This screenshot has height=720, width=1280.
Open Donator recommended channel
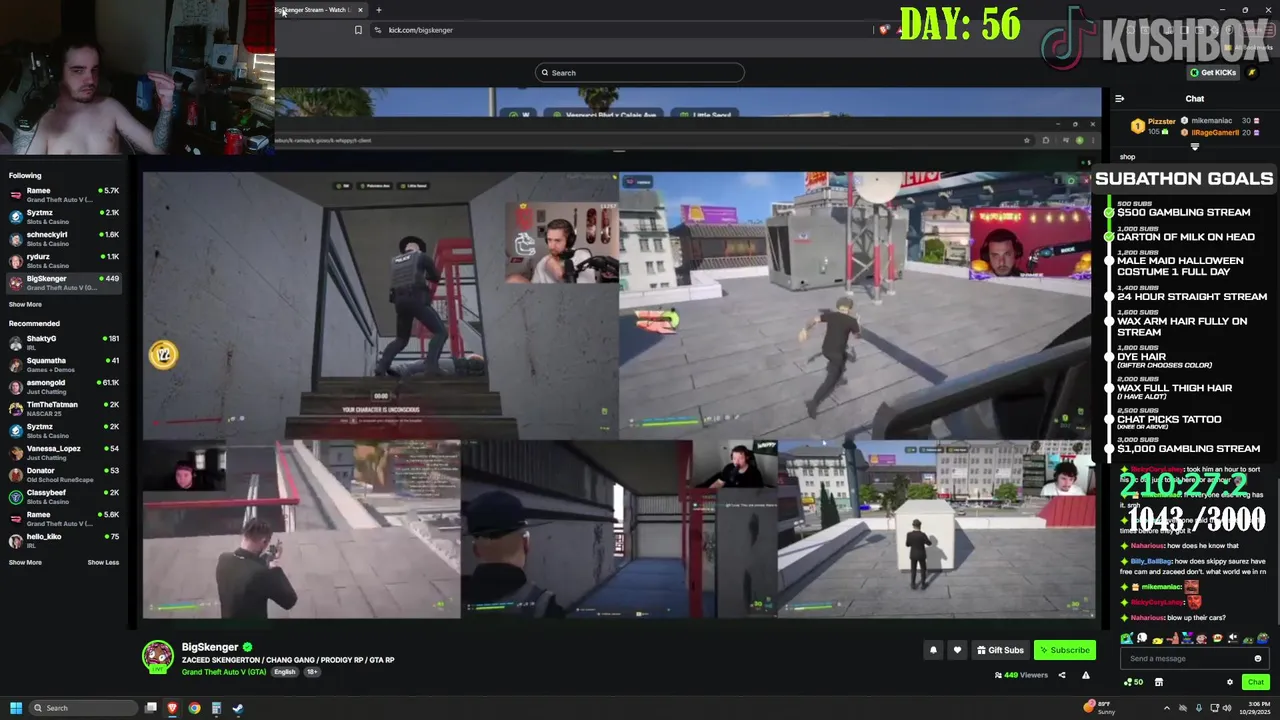click(62, 474)
